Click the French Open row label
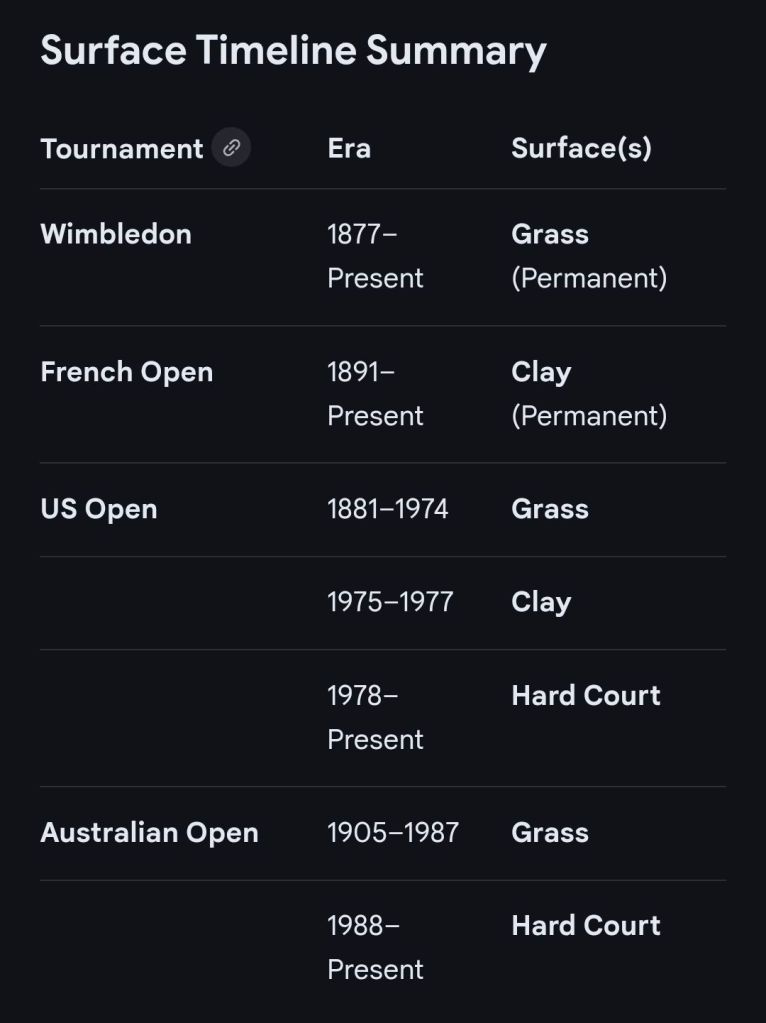766x1023 pixels. click(x=127, y=372)
